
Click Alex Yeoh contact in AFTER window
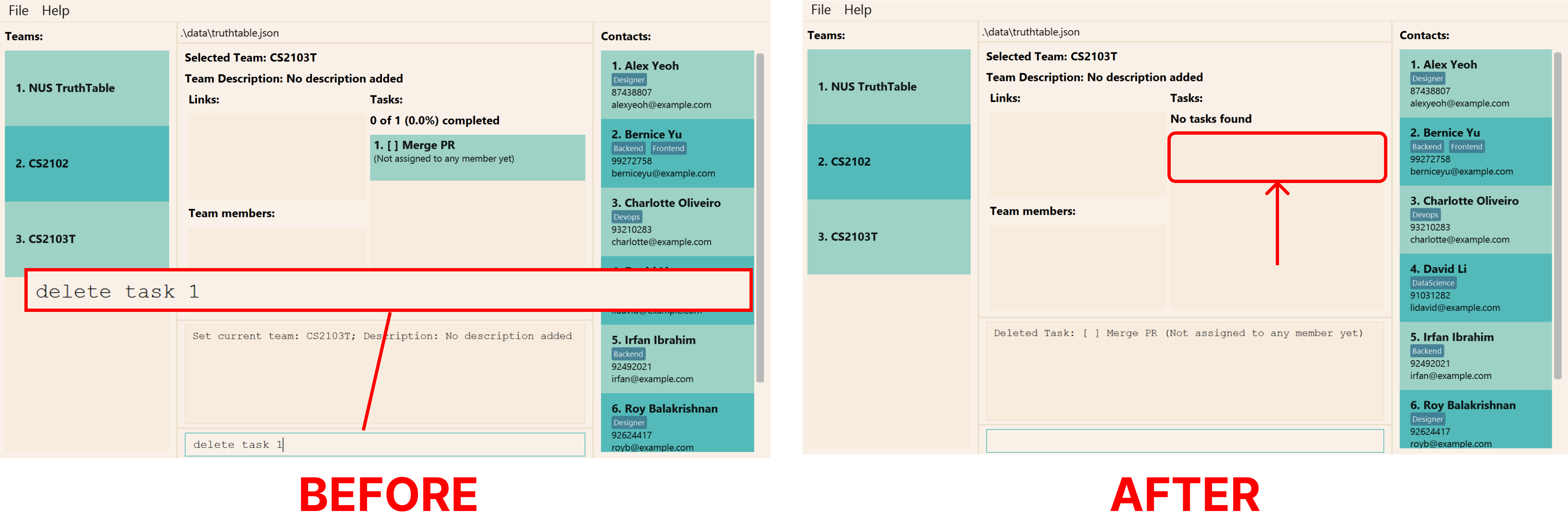[x=1475, y=83]
